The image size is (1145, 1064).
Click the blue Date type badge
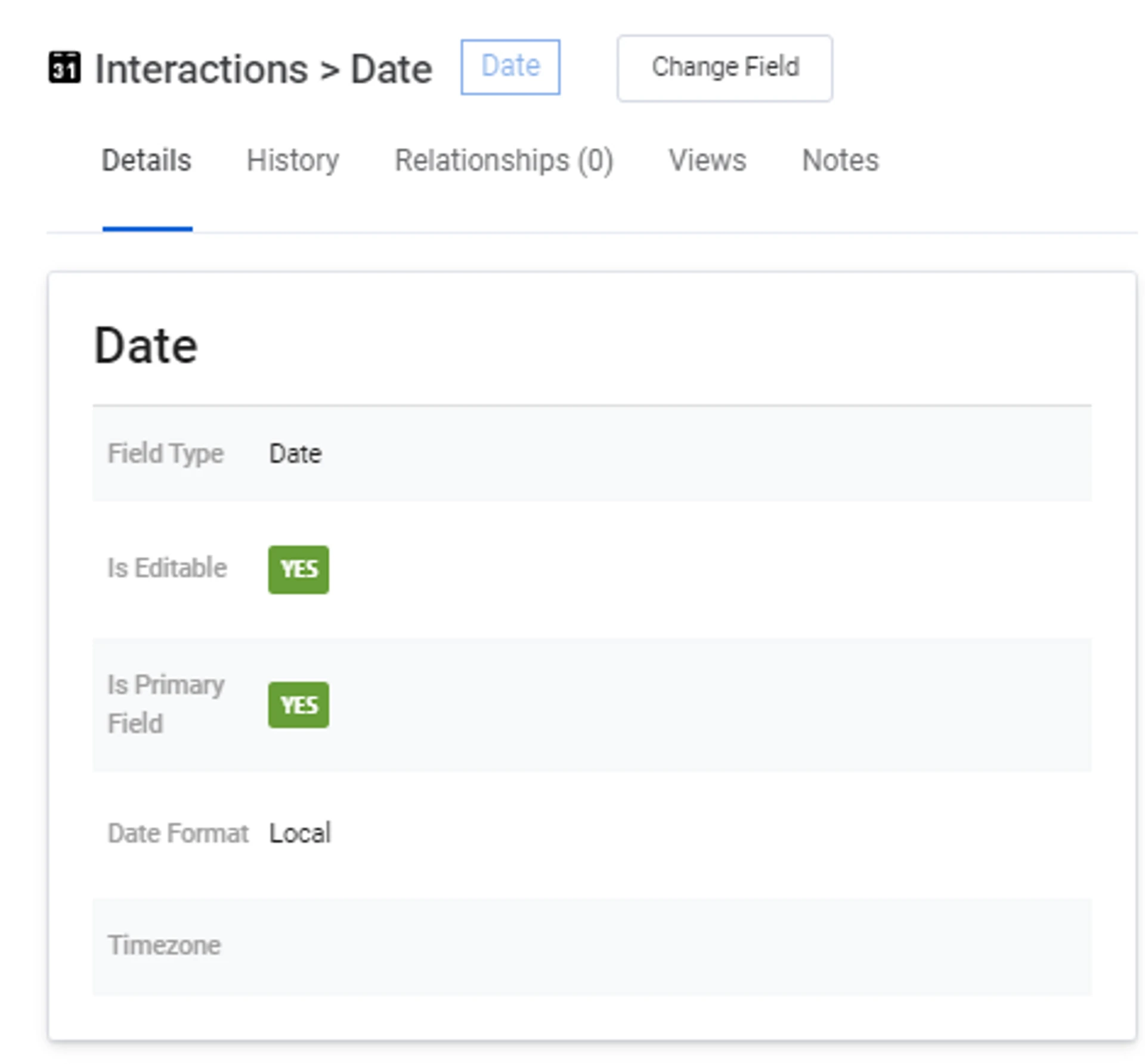(510, 67)
